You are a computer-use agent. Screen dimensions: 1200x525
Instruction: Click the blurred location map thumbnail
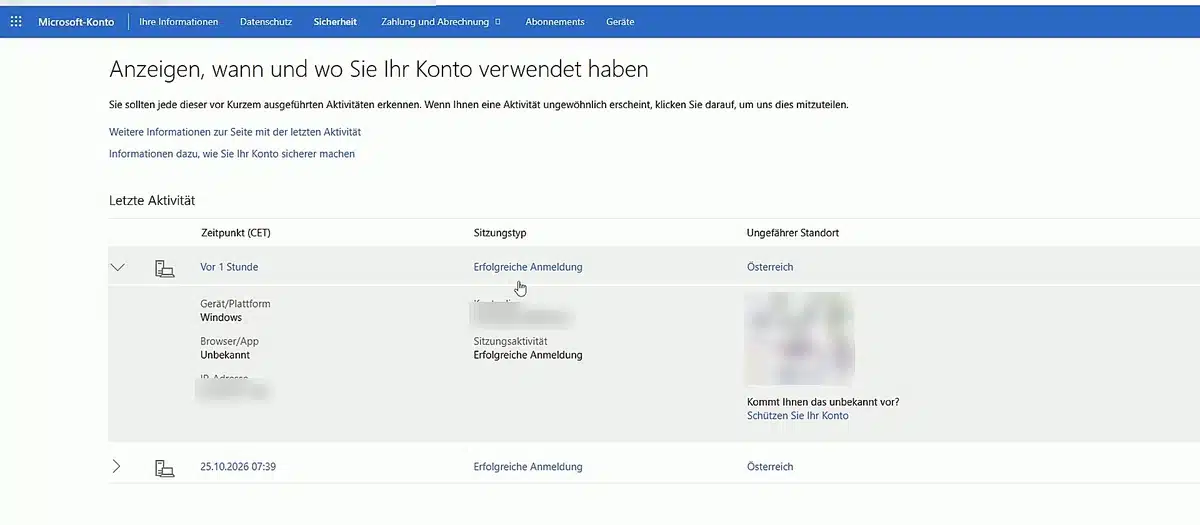coord(800,338)
